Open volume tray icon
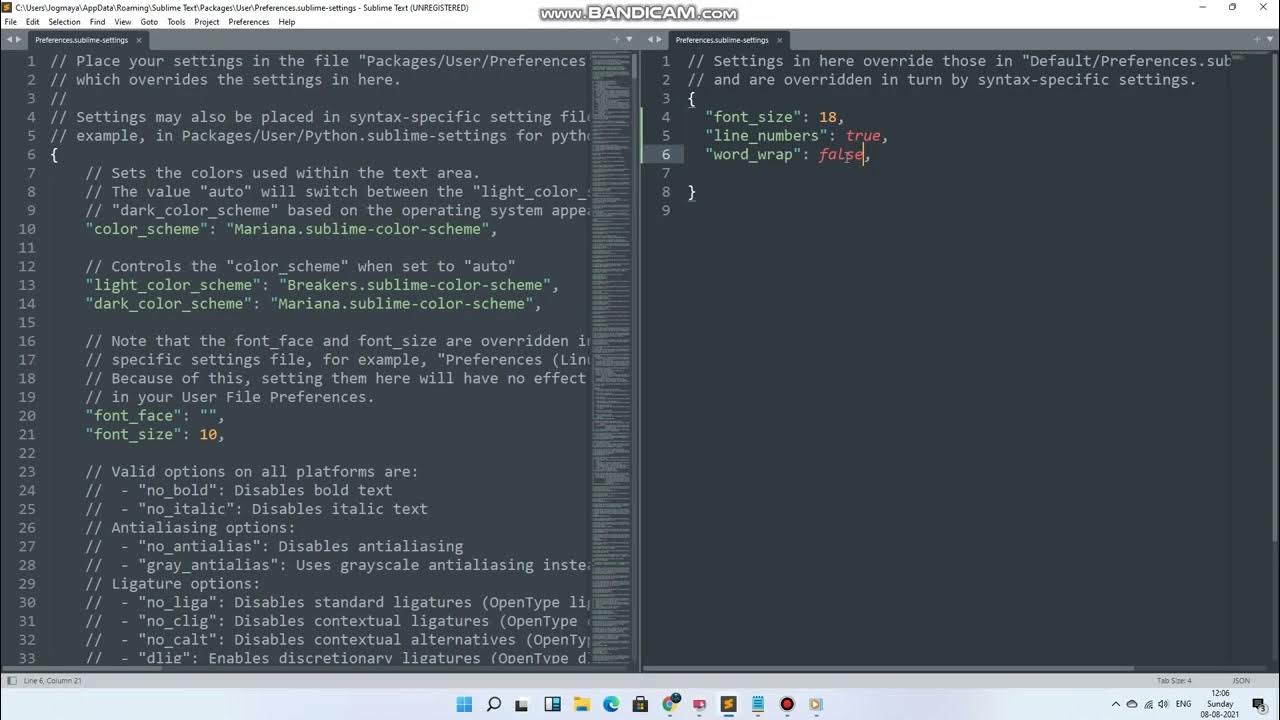Viewport: 1280px width, 720px height. click(1164, 704)
